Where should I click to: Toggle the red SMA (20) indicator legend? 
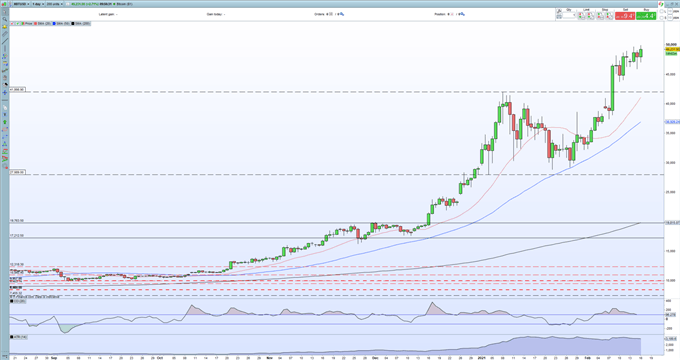coord(42,23)
